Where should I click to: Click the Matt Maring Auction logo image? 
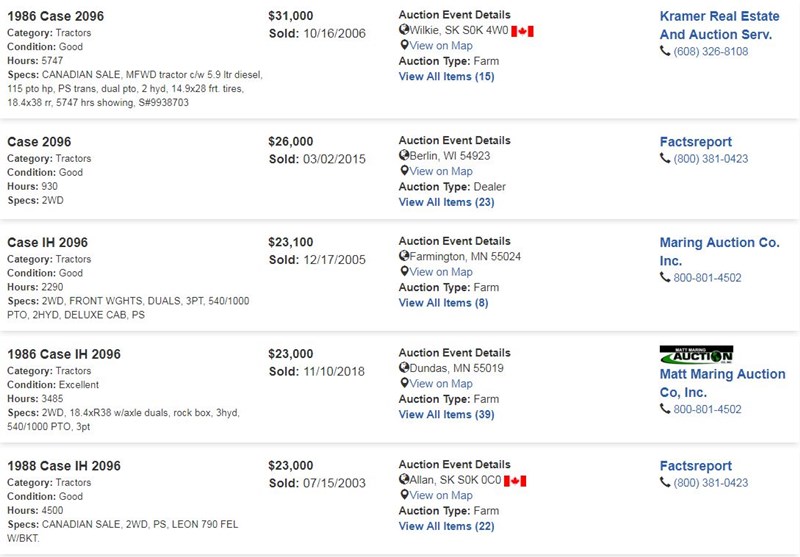(x=696, y=355)
